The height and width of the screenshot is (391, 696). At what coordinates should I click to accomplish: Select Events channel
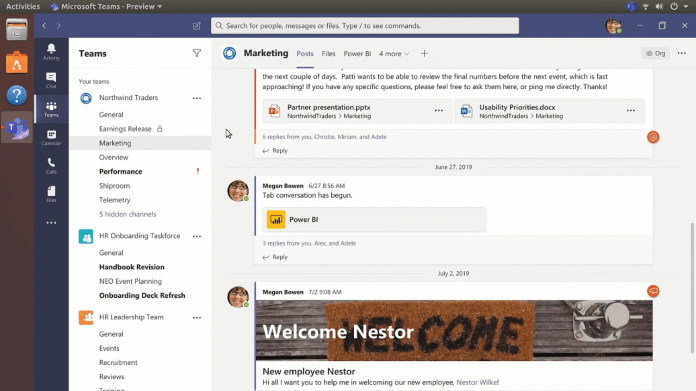pos(109,348)
